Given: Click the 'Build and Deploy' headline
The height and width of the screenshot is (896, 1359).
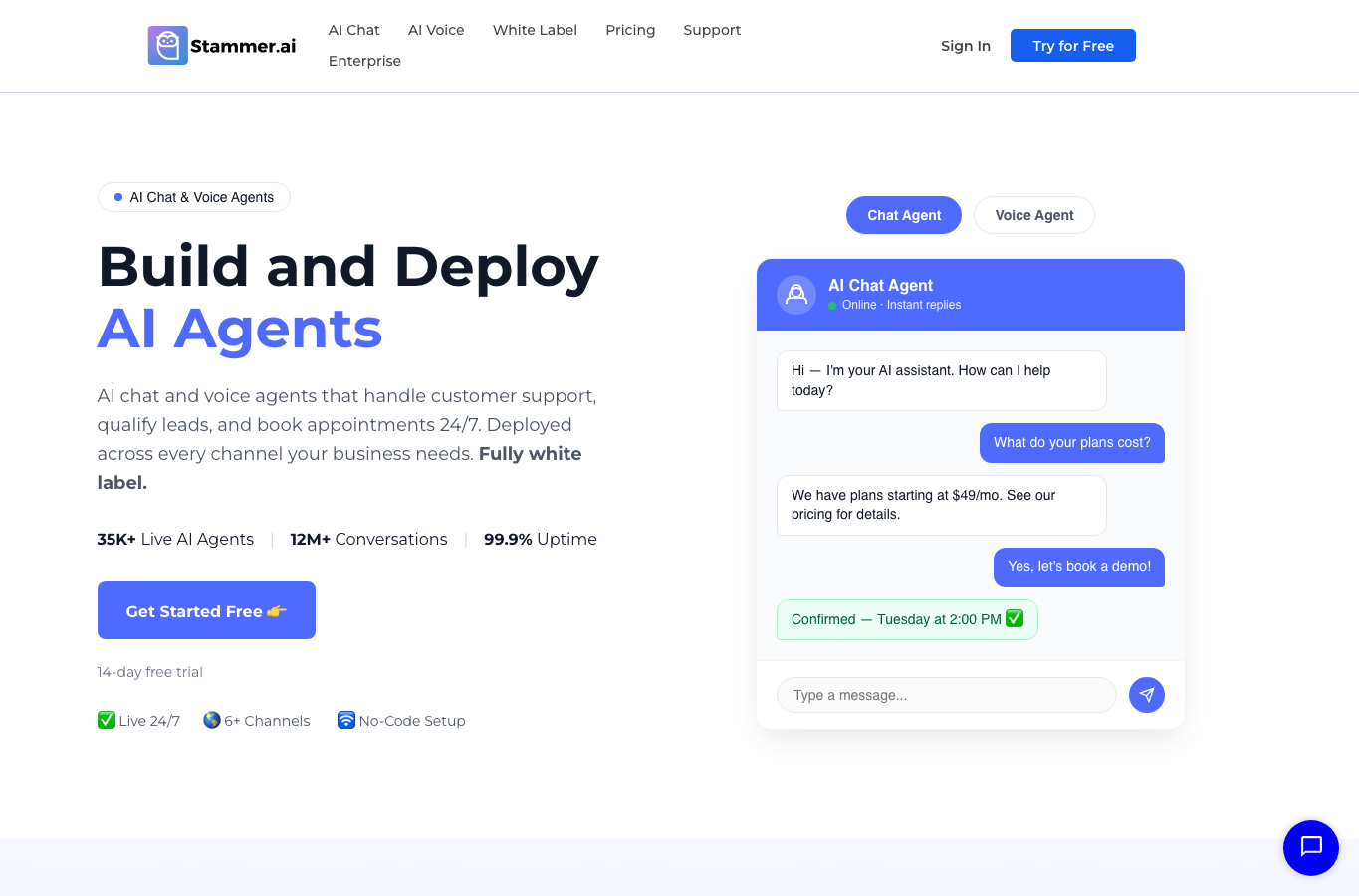Looking at the screenshot, I should (348, 267).
